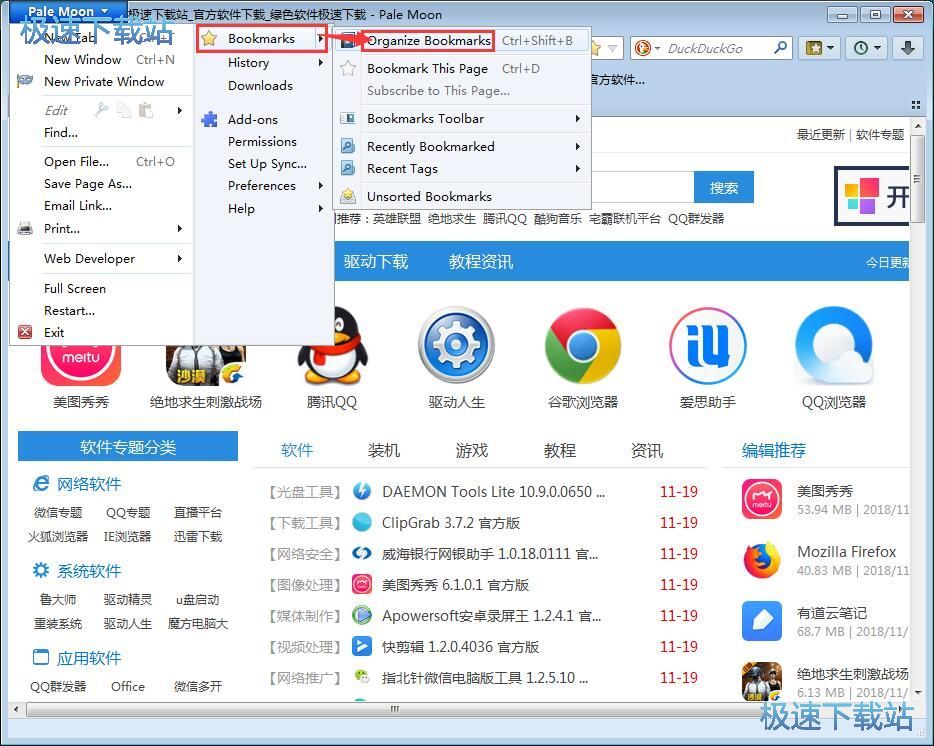Open the 谷歌浏览器 Chrome icon
This screenshot has width=934, height=746.
(x=583, y=346)
